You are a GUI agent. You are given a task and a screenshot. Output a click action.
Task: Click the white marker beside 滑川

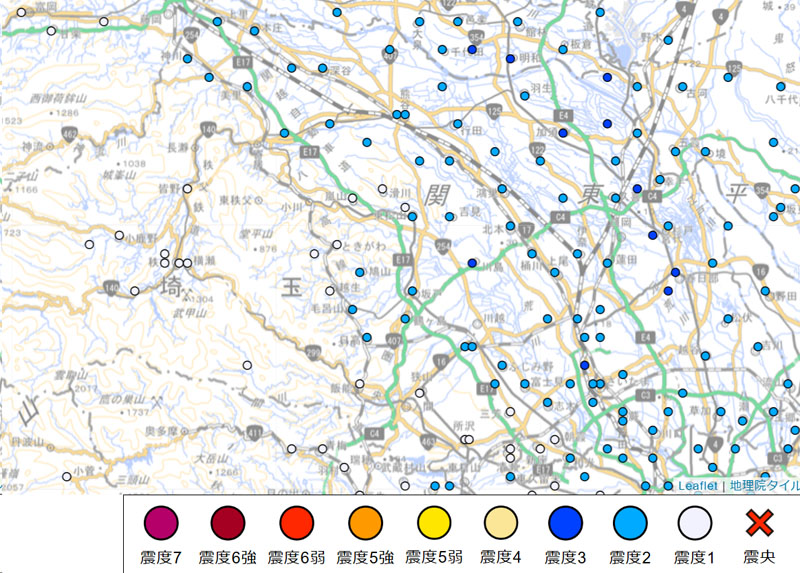tap(382, 189)
